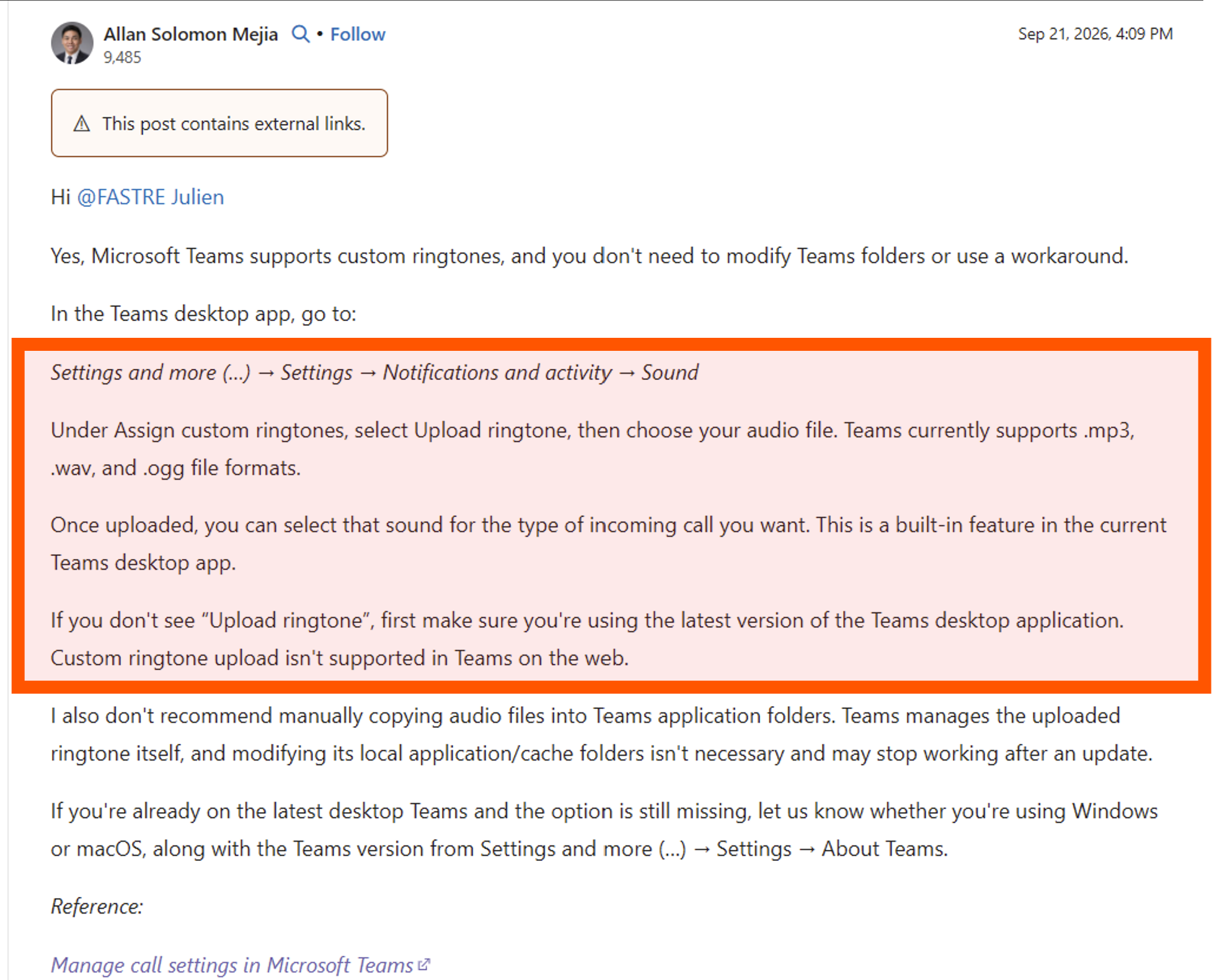Click the 'I also don't recommend' paragraph
This screenshot has width=1212, height=980.
601,735
